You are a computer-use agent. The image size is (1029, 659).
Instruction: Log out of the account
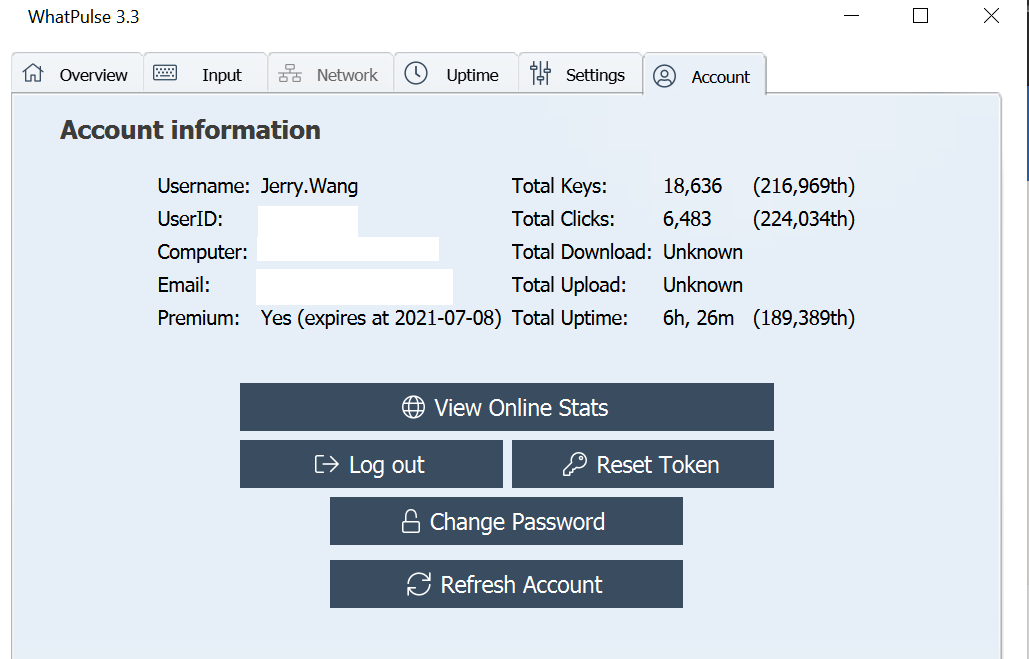click(x=371, y=464)
